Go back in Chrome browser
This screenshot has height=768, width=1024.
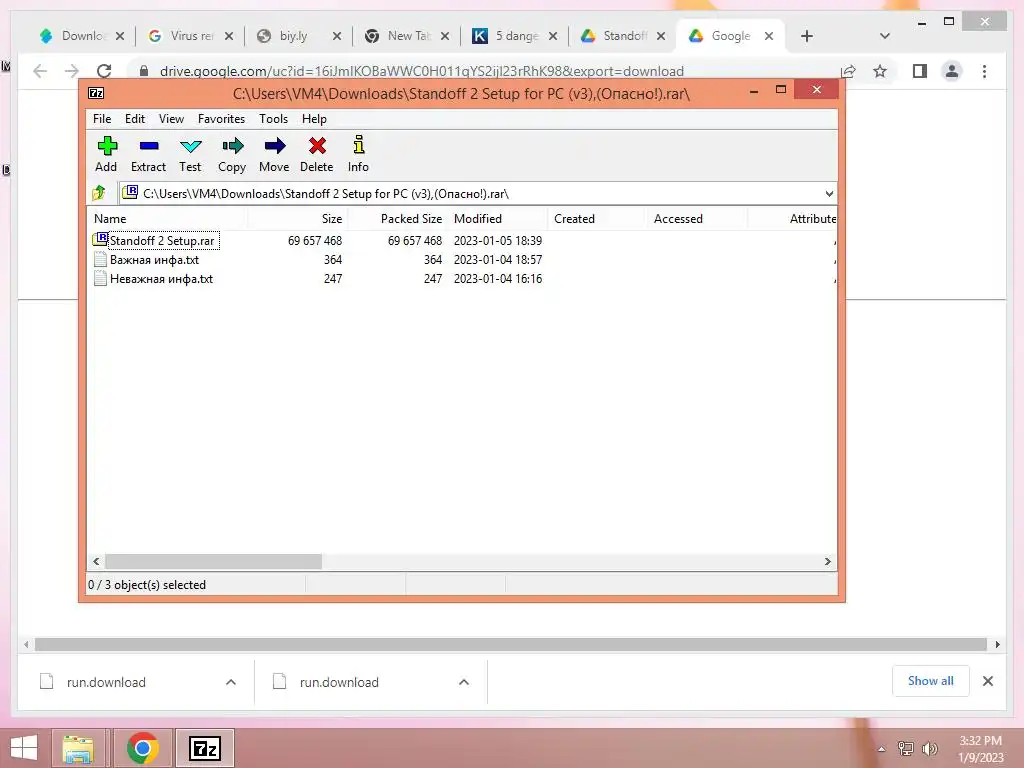tap(40, 71)
